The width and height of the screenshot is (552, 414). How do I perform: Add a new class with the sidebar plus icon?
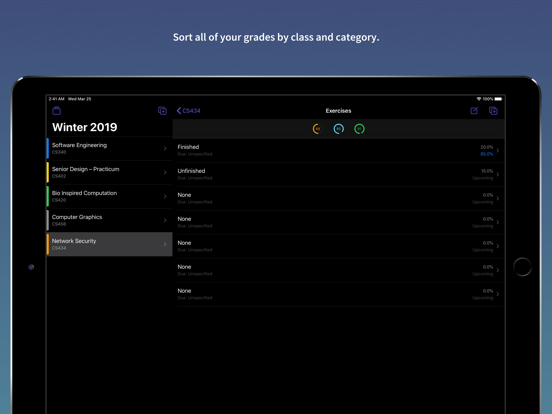click(x=162, y=111)
